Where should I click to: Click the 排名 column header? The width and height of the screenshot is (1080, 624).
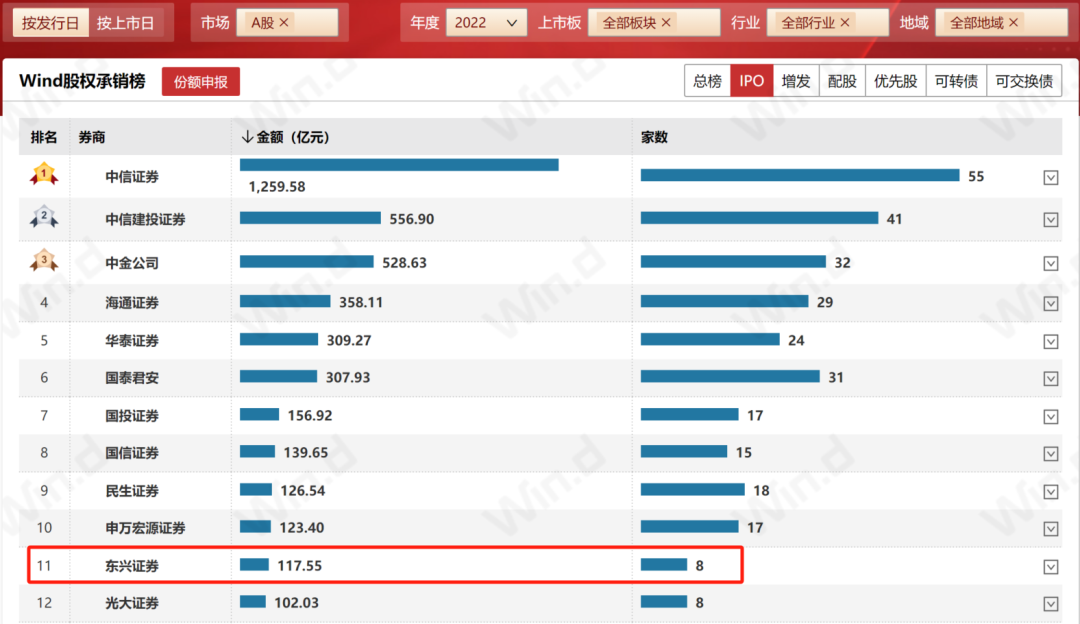pos(43,137)
